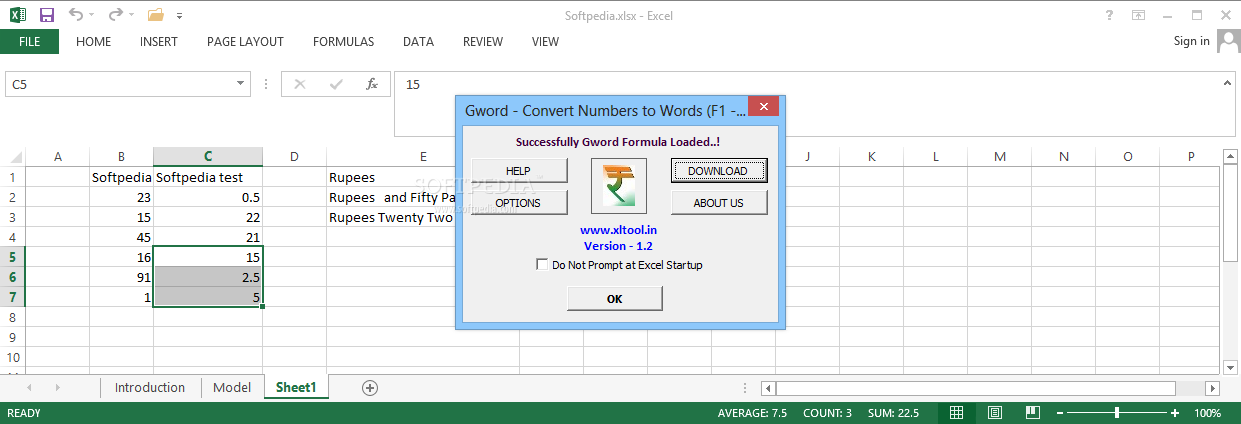Click vertical scrollbar up arrow
The height and width of the screenshot is (424, 1241).
[x=1232, y=157]
